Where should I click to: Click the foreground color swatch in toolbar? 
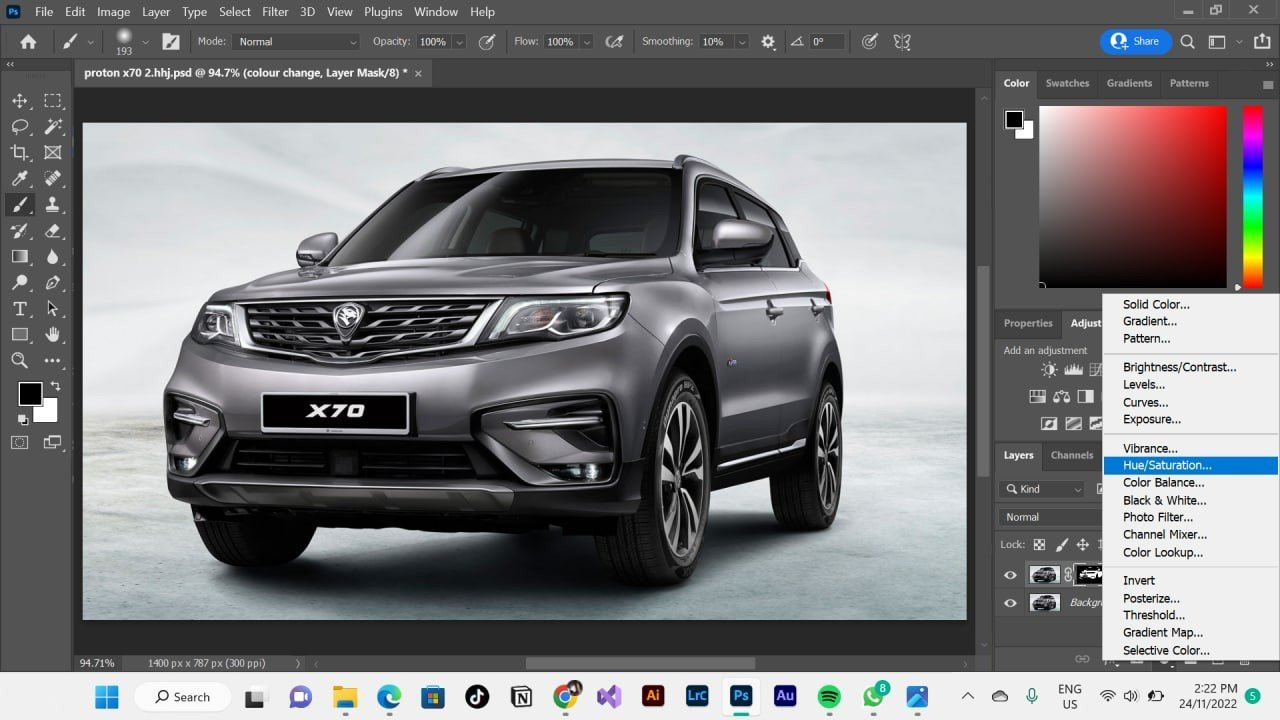click(30, 394)
